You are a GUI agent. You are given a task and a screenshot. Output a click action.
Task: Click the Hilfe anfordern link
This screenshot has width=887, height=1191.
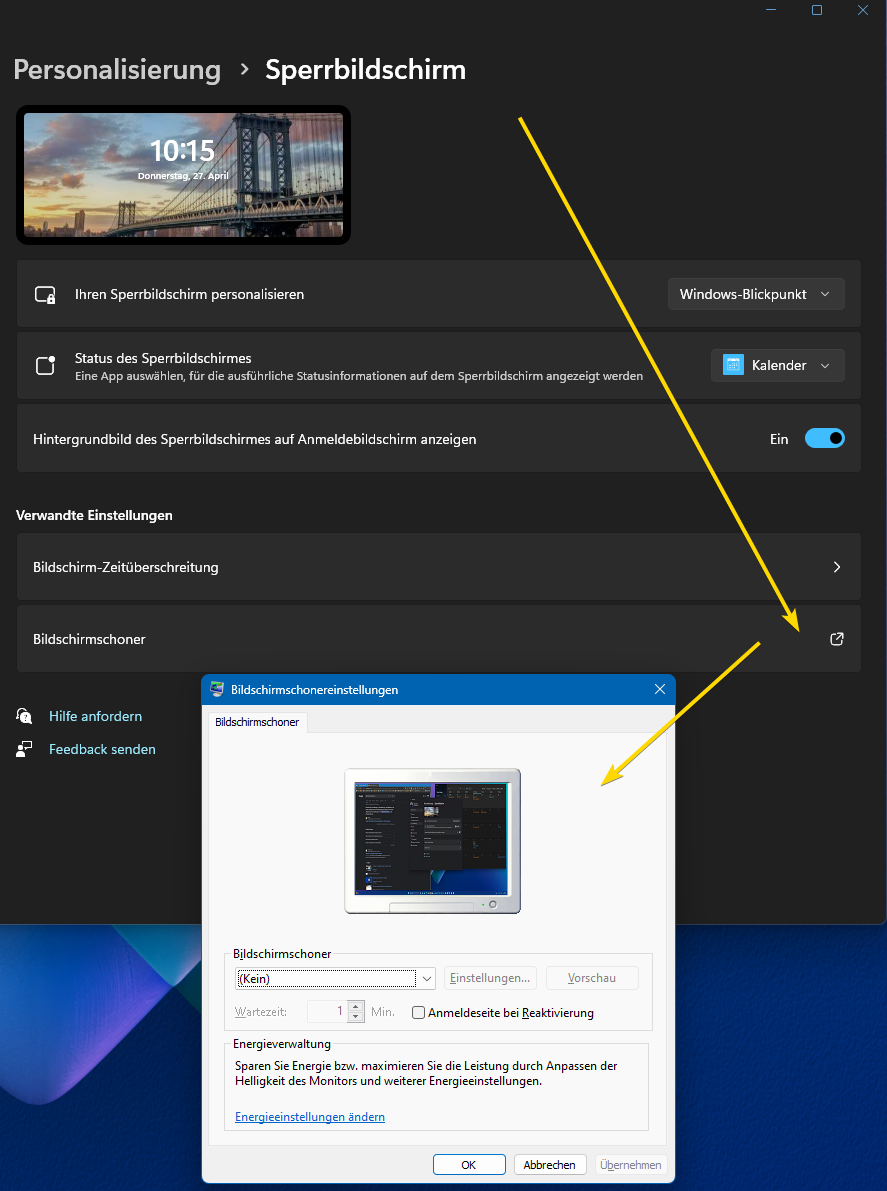(x=96, y=716)
